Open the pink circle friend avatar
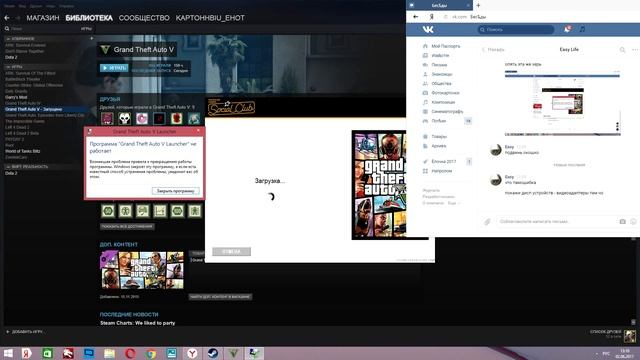The height and width of the screenshot is (360, 640). click(142, 118)
